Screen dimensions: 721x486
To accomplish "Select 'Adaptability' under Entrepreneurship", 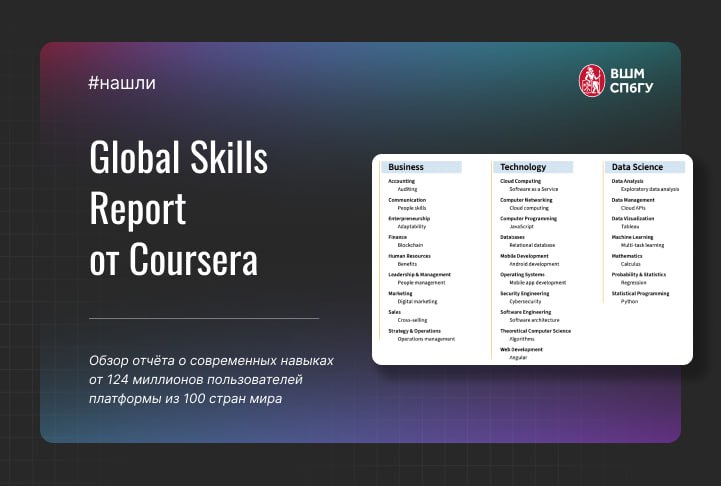I will click(412, 226).
